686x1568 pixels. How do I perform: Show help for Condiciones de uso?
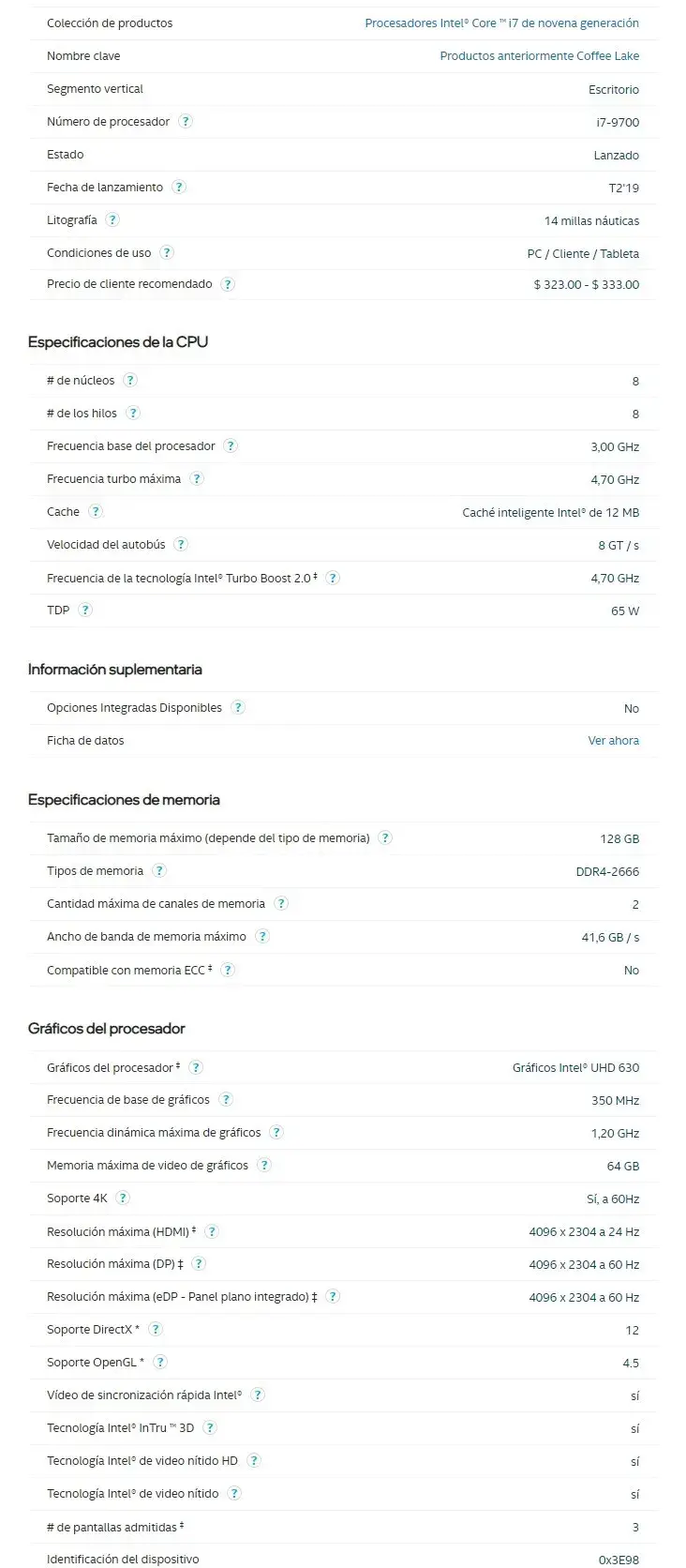click(167, 253)
